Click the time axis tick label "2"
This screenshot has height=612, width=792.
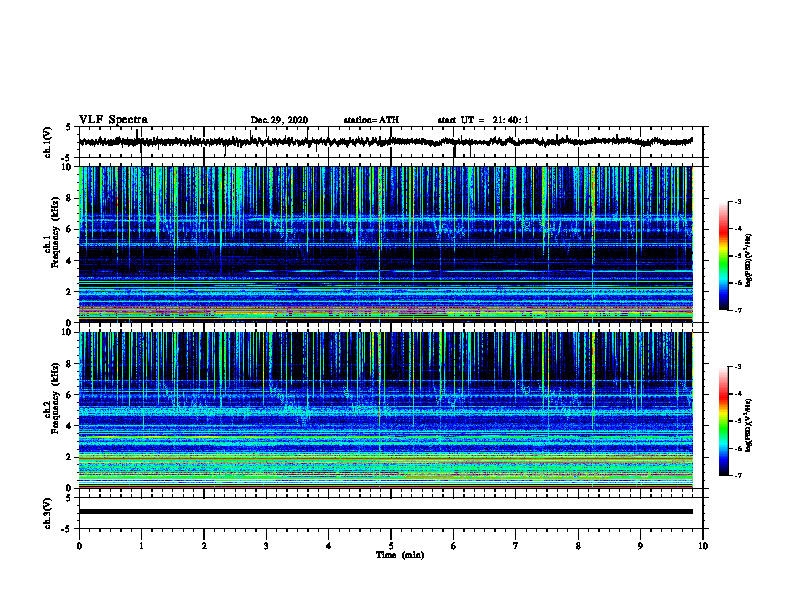pyautogui.click(x=204, y=546)
